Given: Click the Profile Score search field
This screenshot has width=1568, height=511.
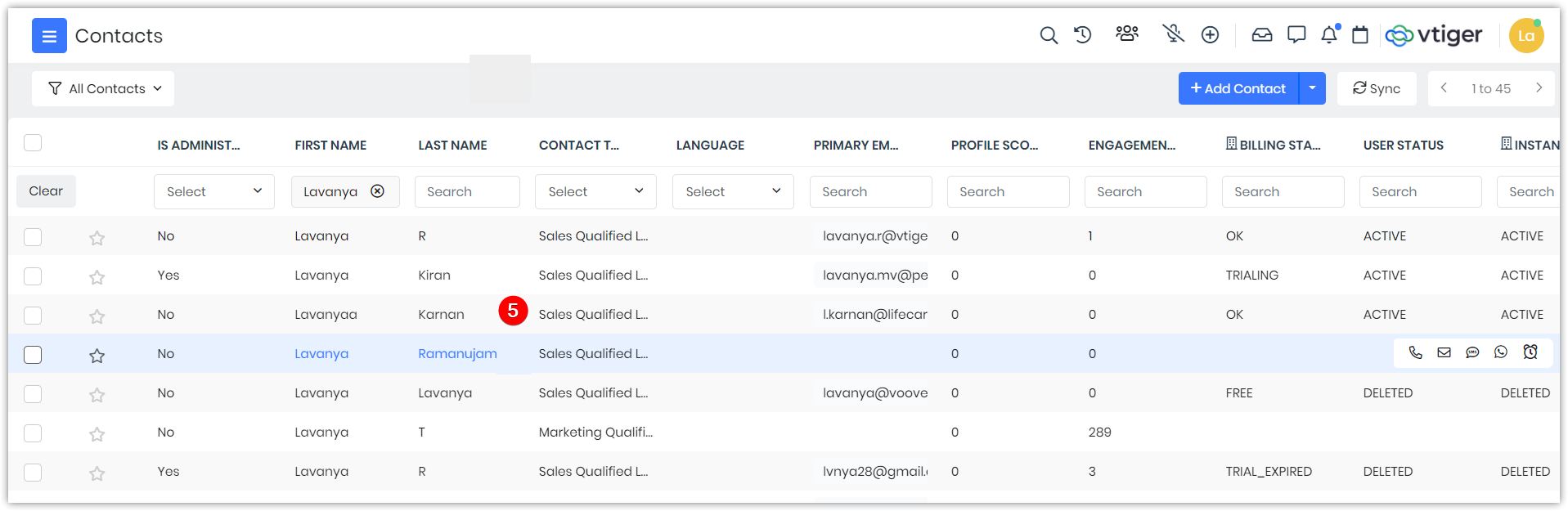Looking at the screenshot, I should click(1009, 191).
